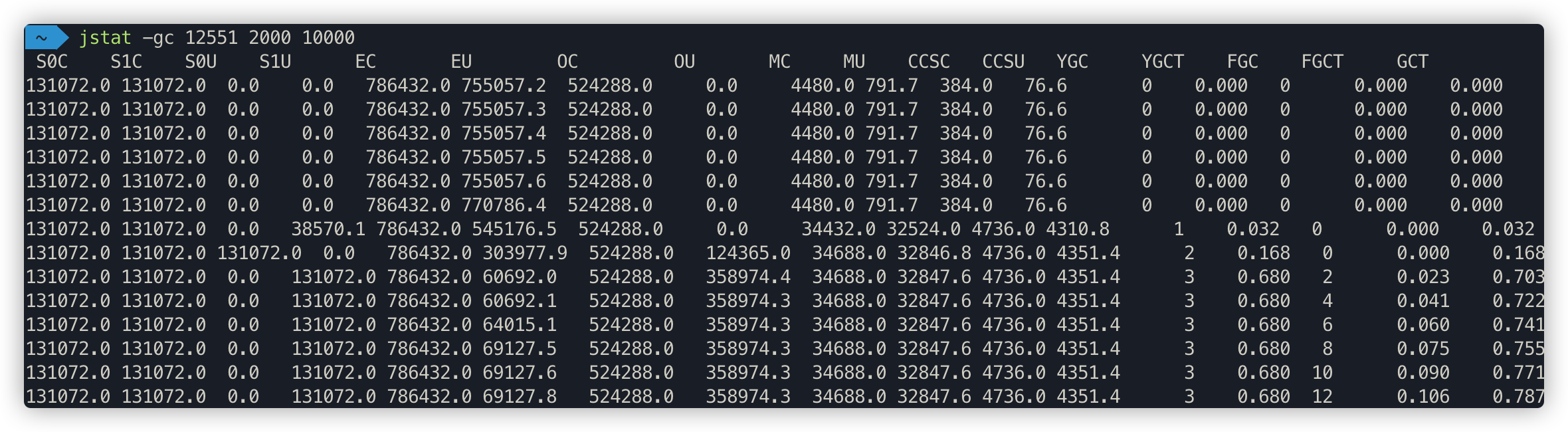Click the EU value 69127.6
1568x432 pixels.
[x=520, y=373]
